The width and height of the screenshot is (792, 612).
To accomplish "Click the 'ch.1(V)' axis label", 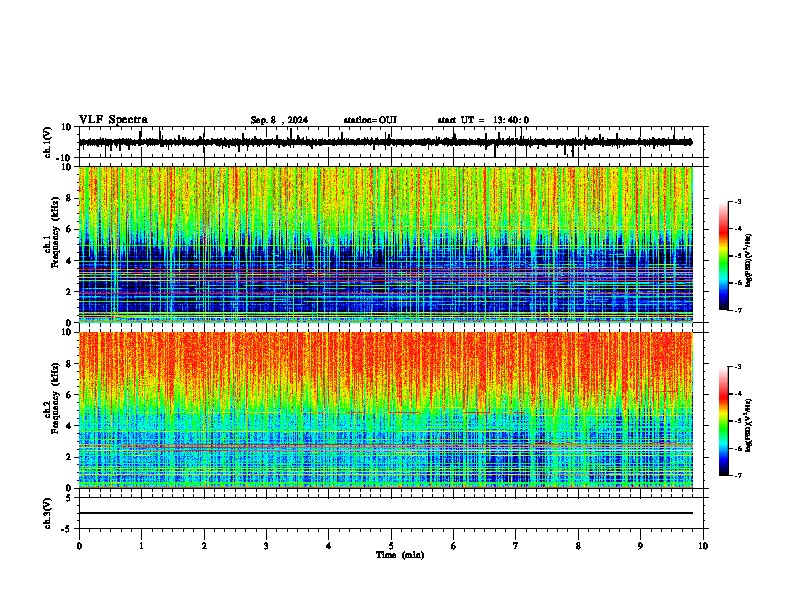I will (x=48, y=142).
